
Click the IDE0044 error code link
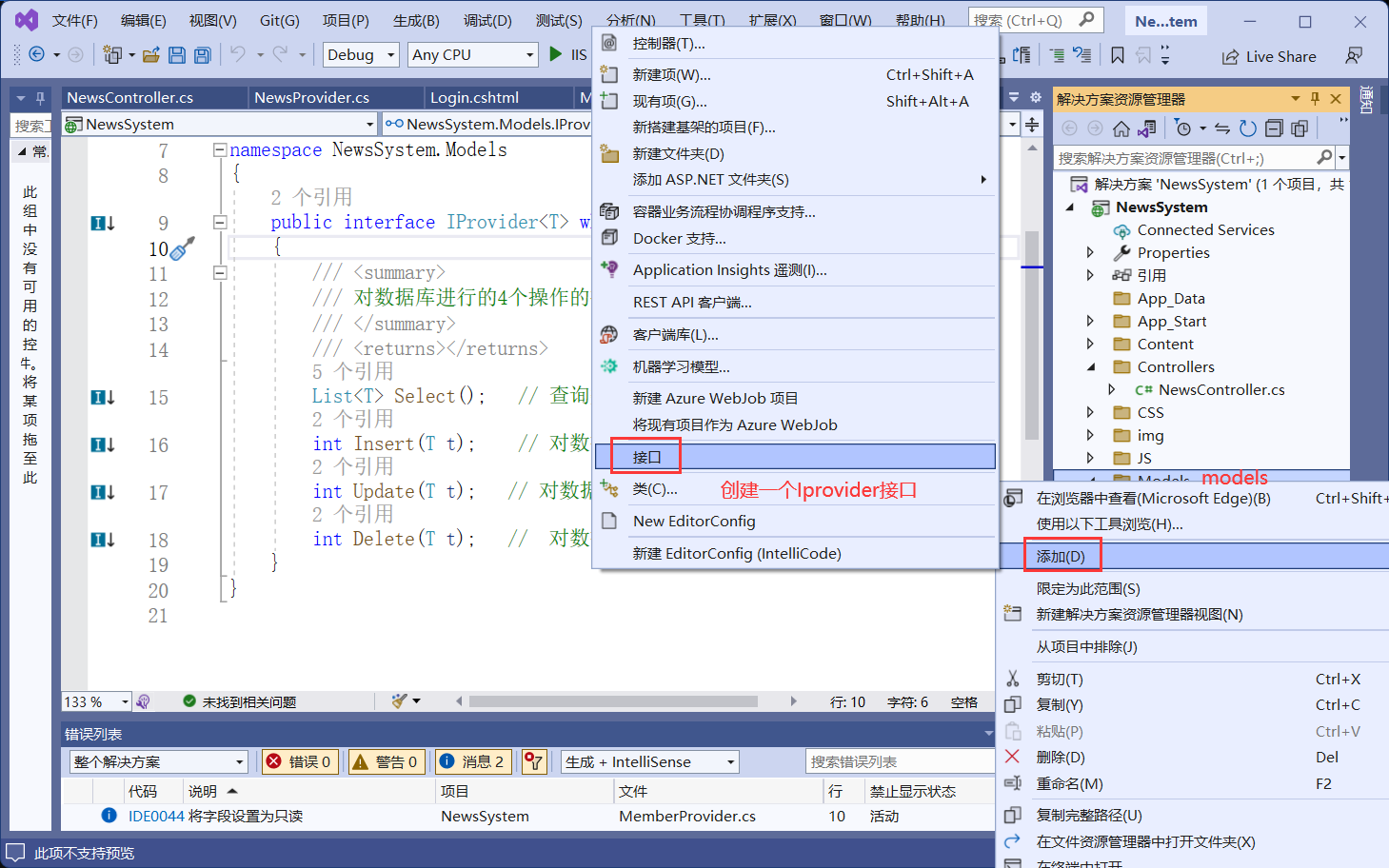click(x=156, y=816)
